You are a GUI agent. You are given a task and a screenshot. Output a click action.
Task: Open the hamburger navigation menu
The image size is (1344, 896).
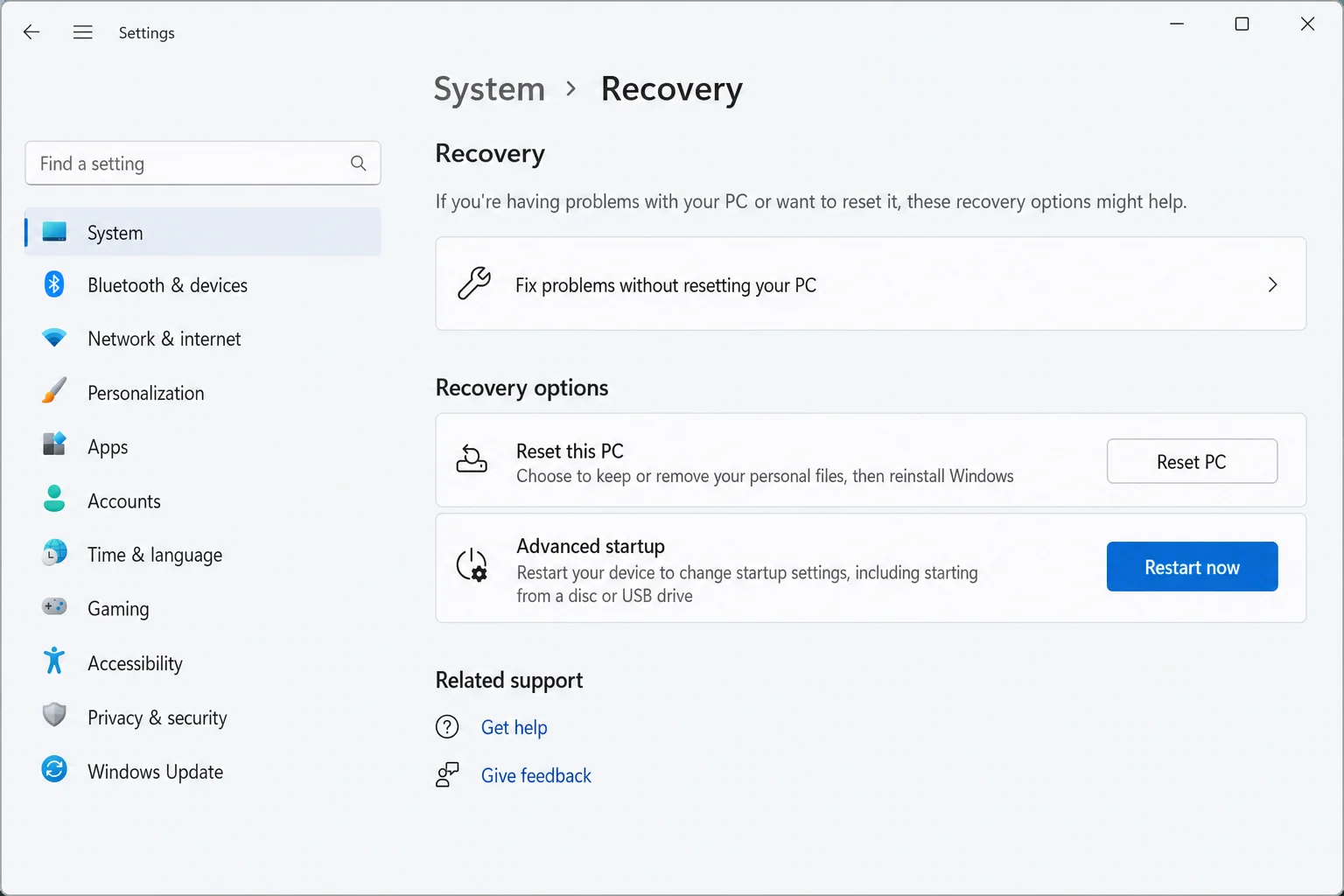point(83,32)
